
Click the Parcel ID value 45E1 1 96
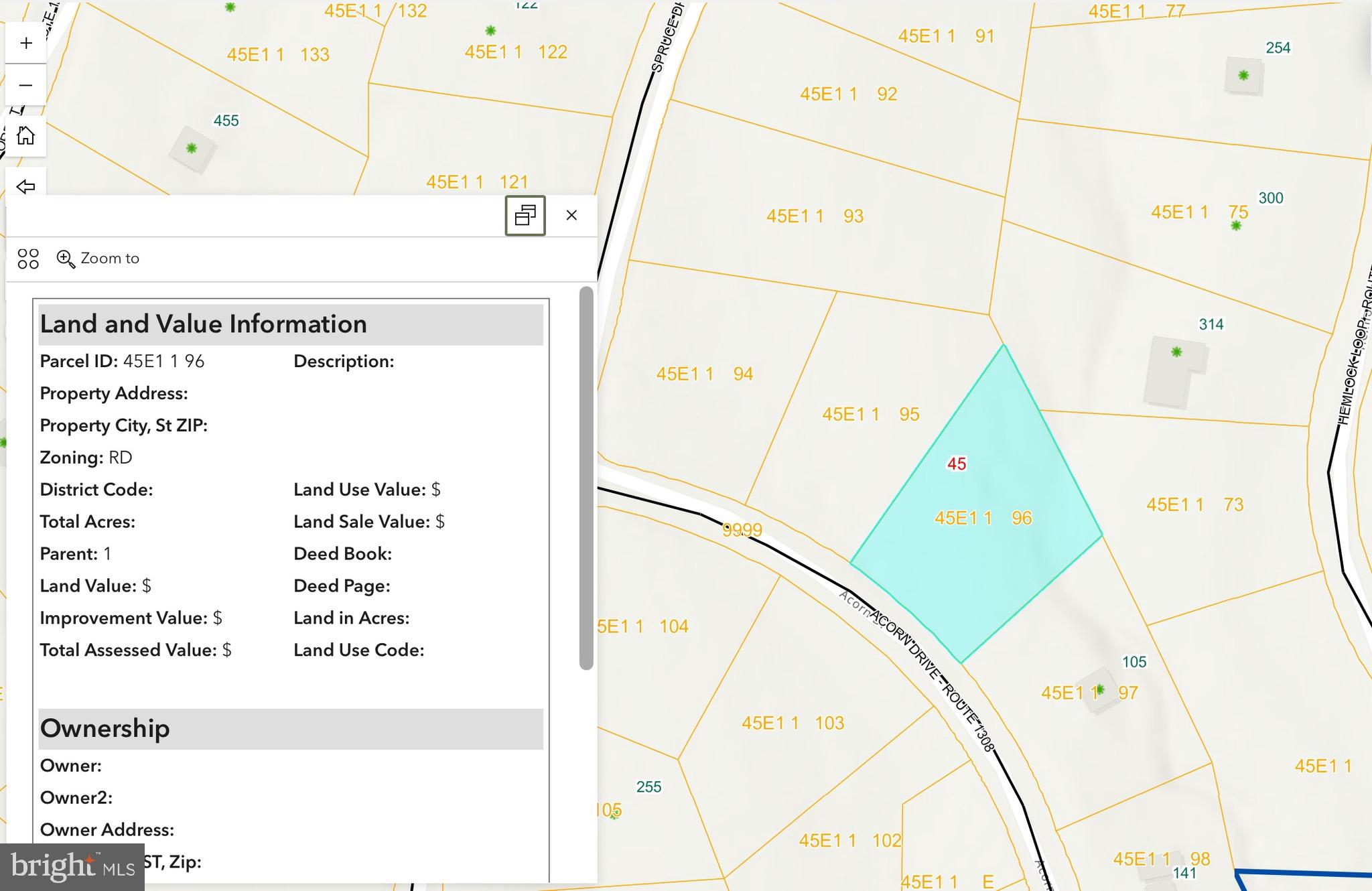(x=163, y=361)
